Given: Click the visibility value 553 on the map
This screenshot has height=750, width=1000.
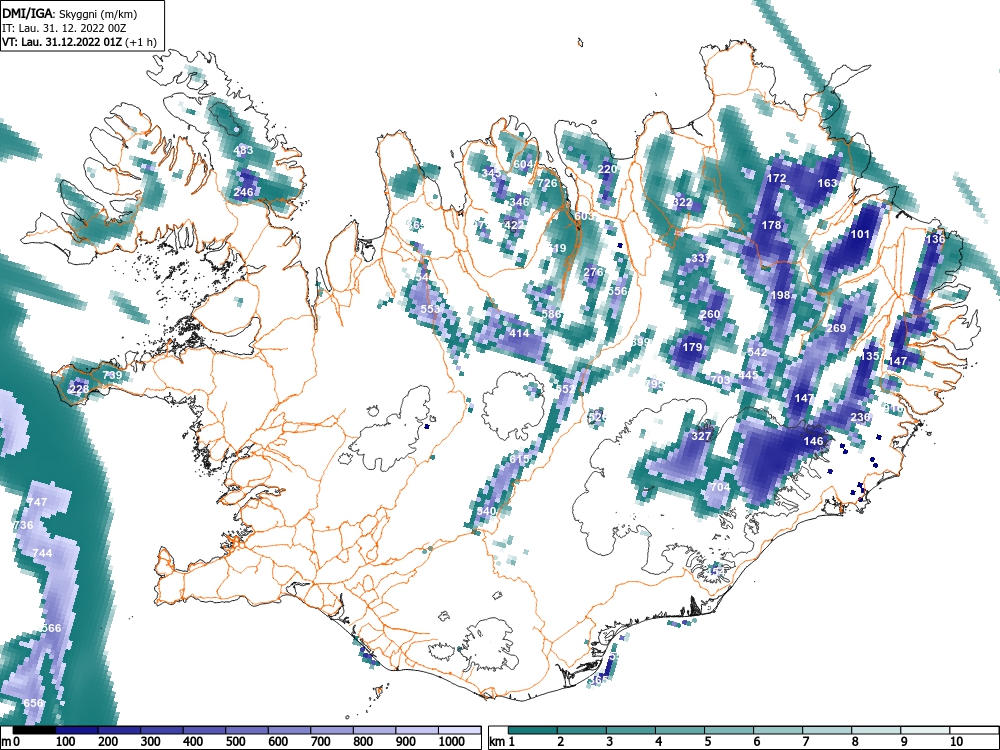Looking at the screenshot, I should [x=430, y=309].
